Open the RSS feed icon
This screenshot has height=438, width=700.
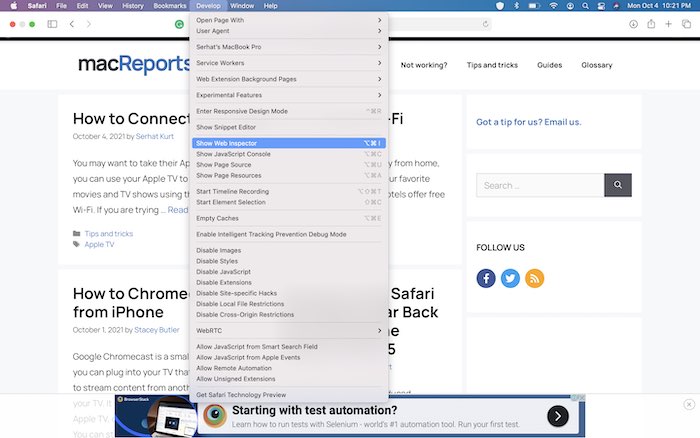pos(534,278)
